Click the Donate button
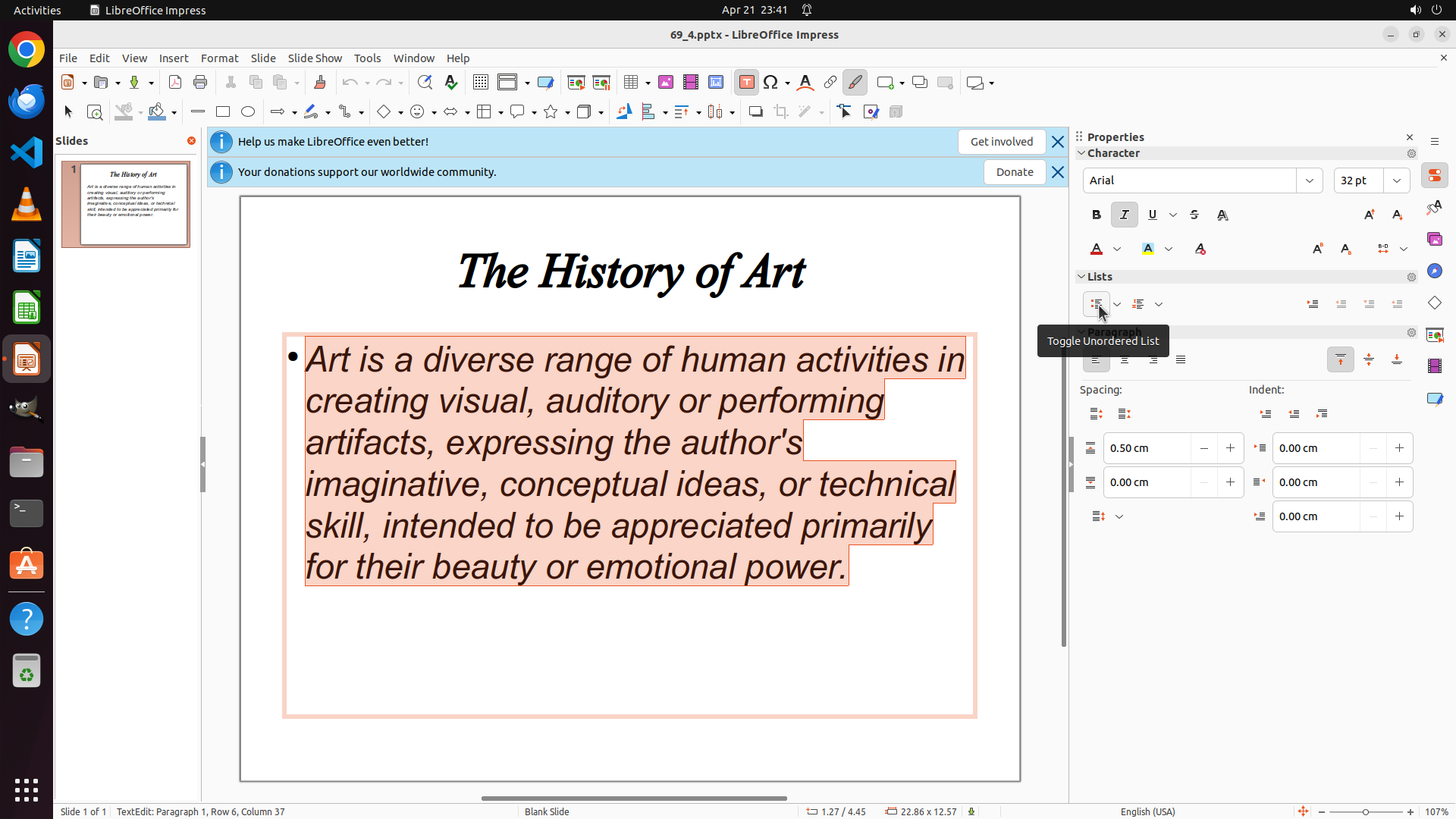This screenshot has width=1456, height=819. pyautogui.click(x=1015, y=172)
